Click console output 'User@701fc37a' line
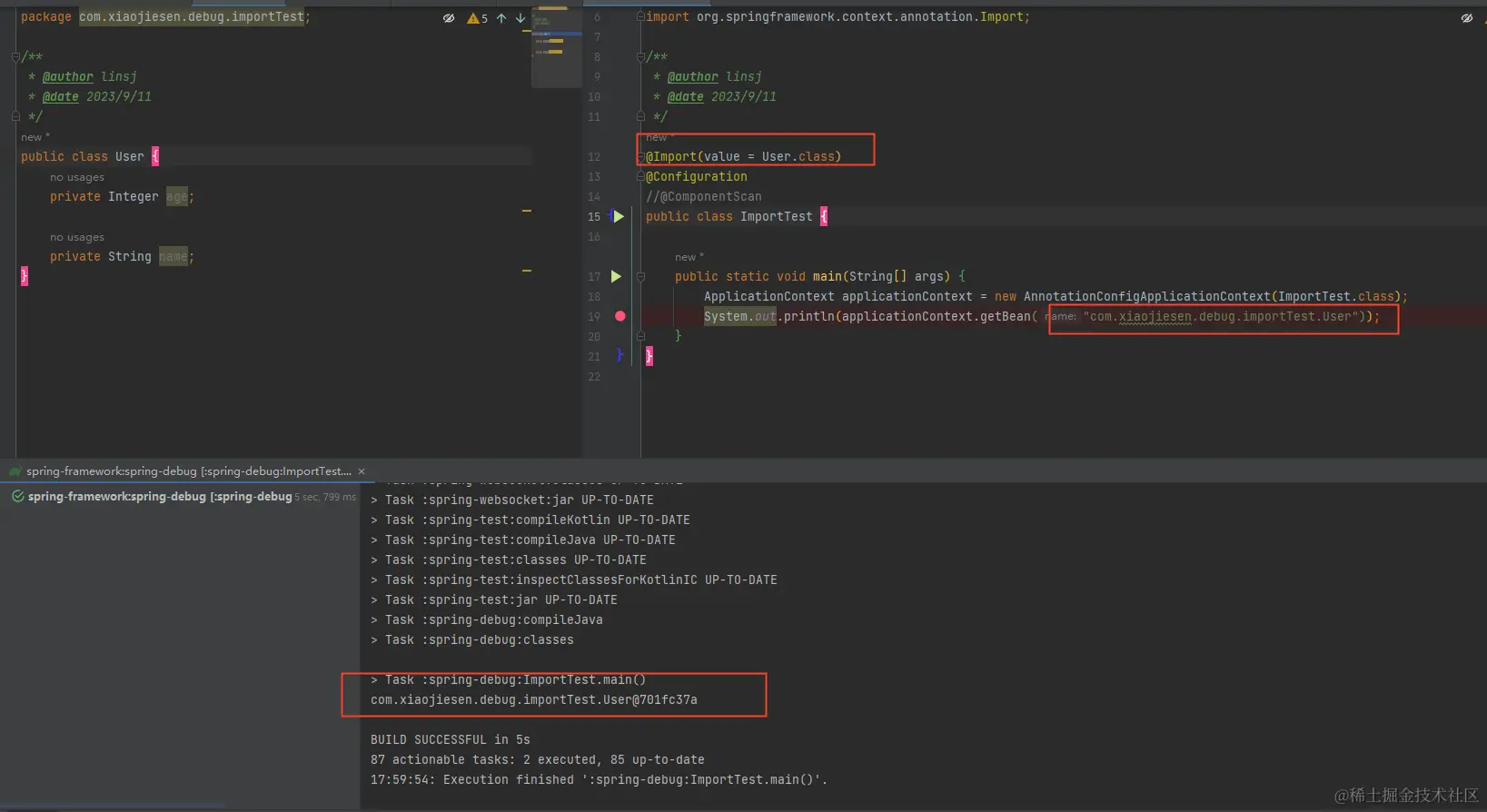1487x812 pixels. [534, 699]
